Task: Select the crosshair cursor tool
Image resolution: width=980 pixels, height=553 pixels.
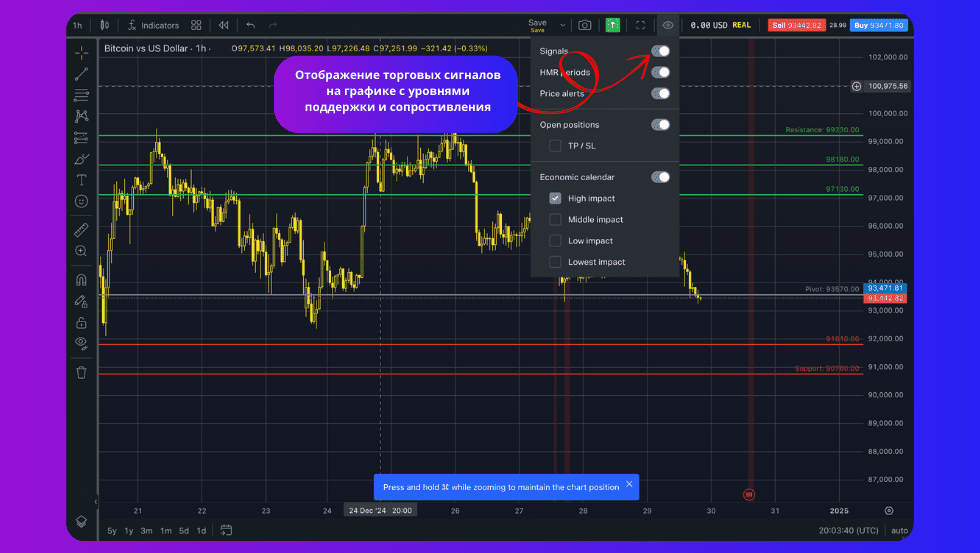Action: [x=81, y=53]
